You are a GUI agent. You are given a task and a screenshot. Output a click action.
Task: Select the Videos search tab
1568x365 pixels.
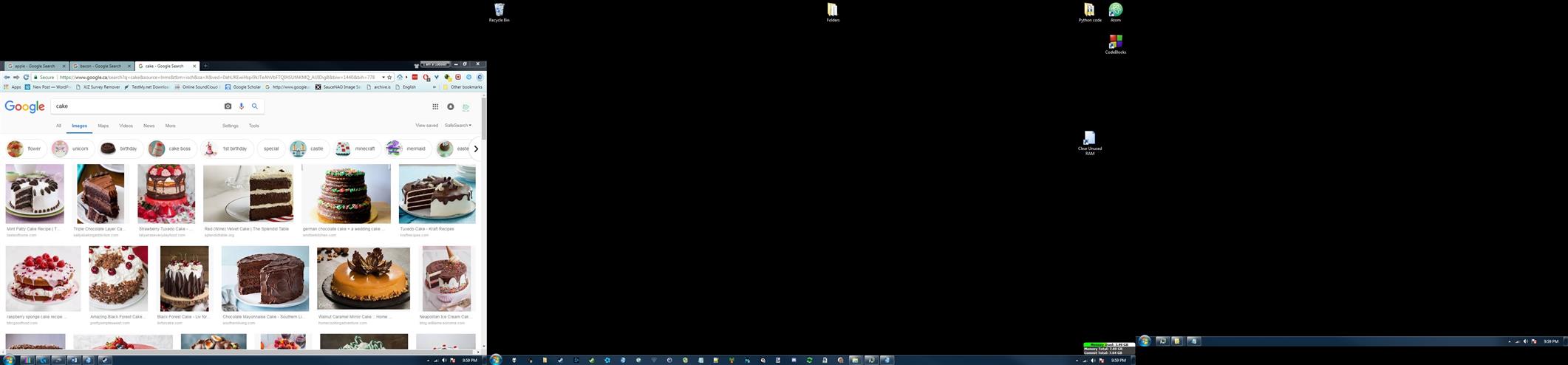point(126,126)
